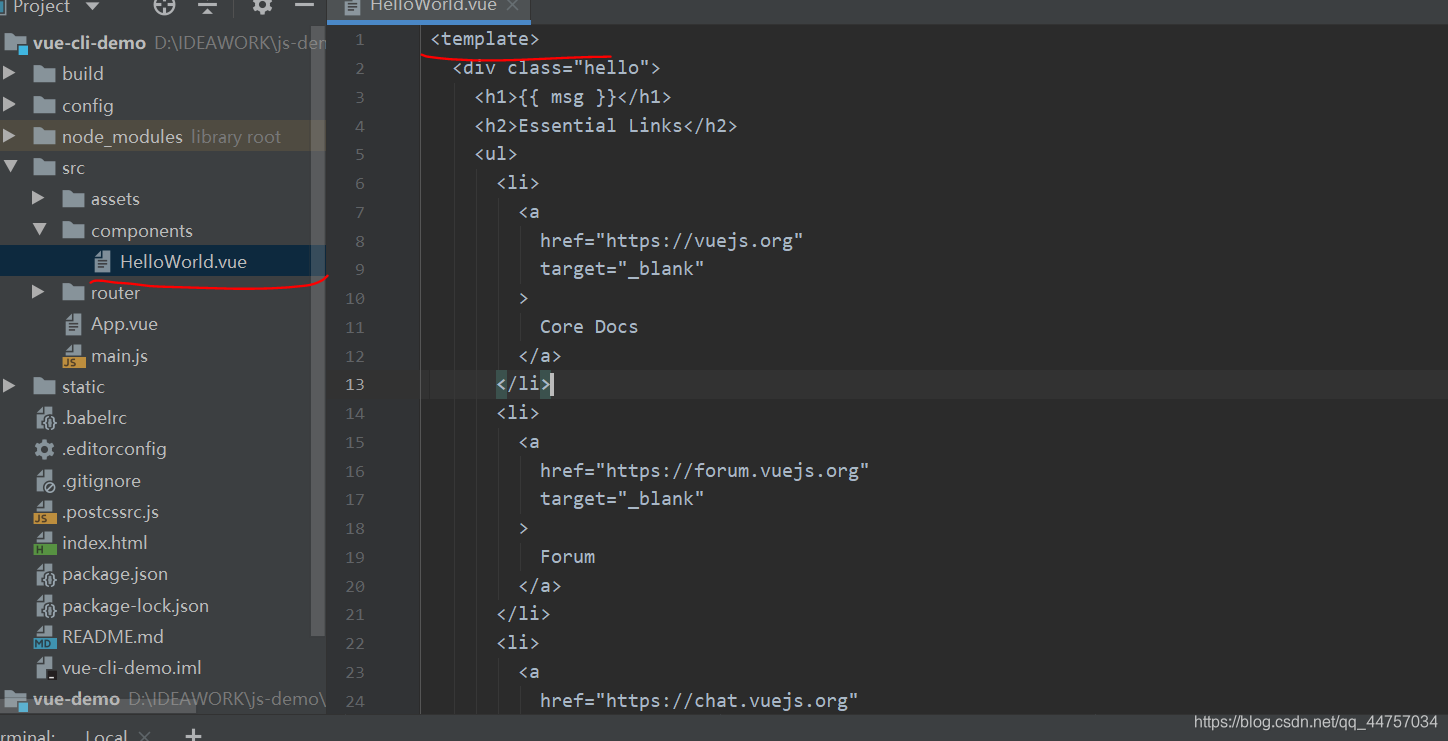Click the index.html file icon
1448x741 pixels.
click(x=44, y=543)
